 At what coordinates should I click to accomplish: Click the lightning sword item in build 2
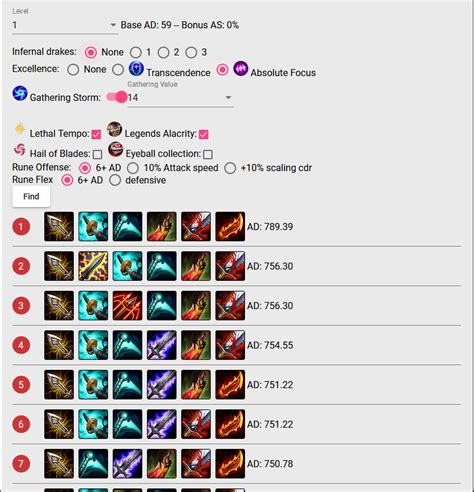[x=93, y=266]
